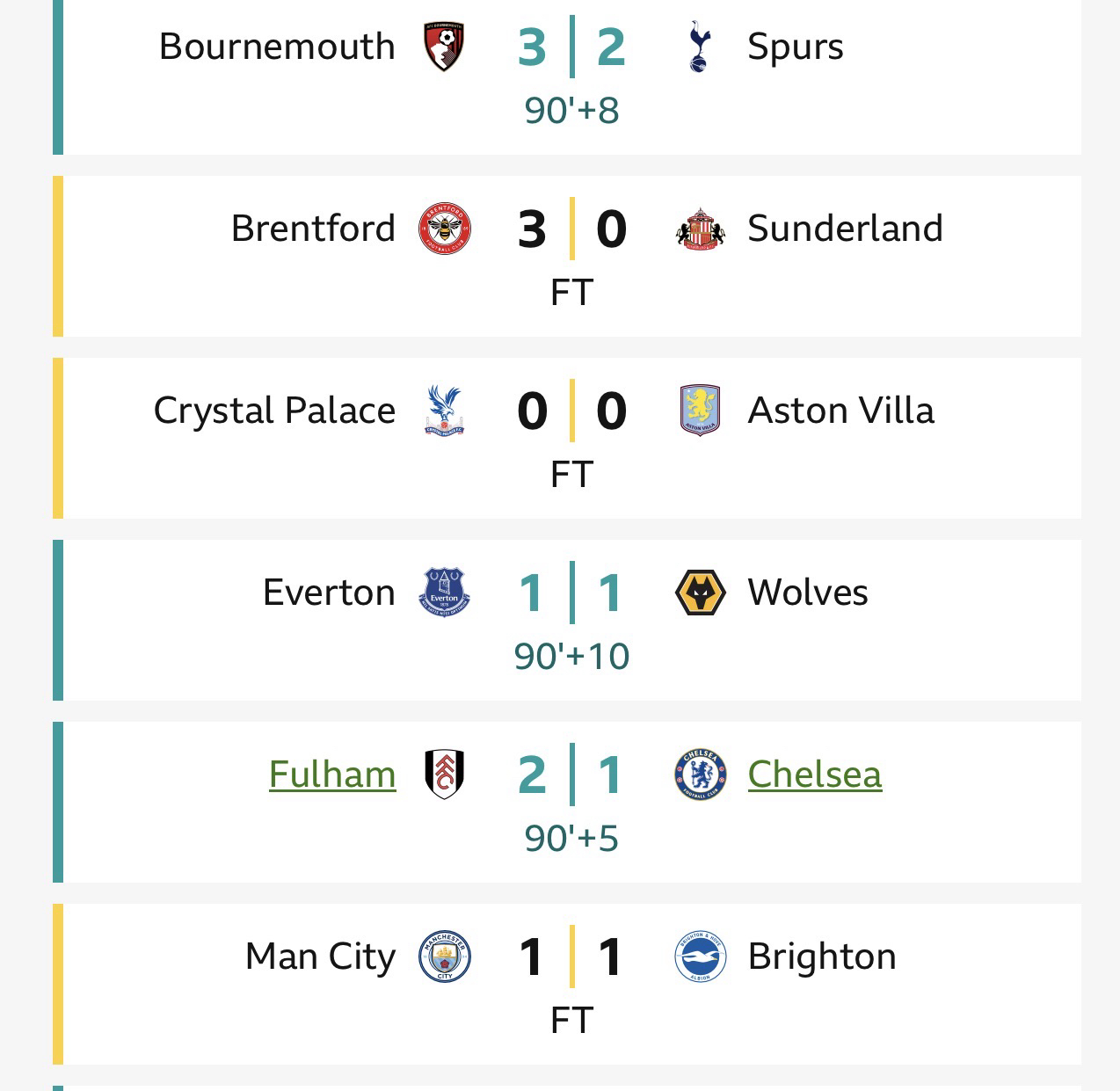Click the Man City club crest
Screen dimensions: 1120x1091
tap(444, 956)
